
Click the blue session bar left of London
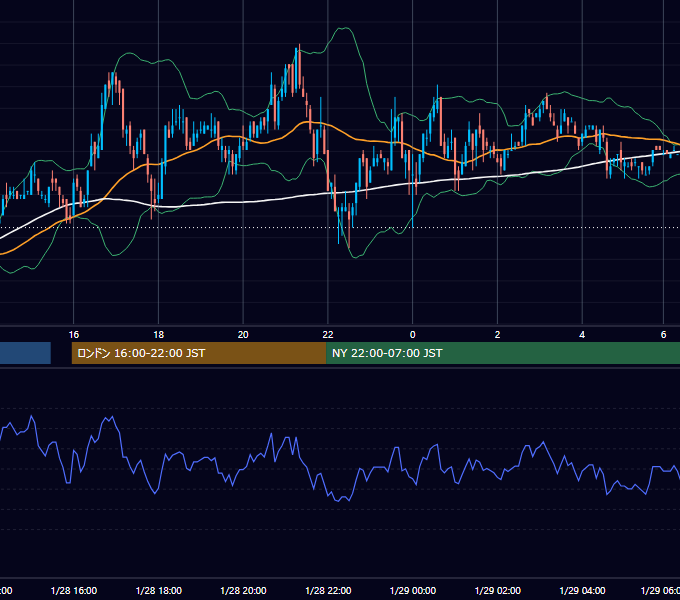pyautogui.click(x=25, y=353)
